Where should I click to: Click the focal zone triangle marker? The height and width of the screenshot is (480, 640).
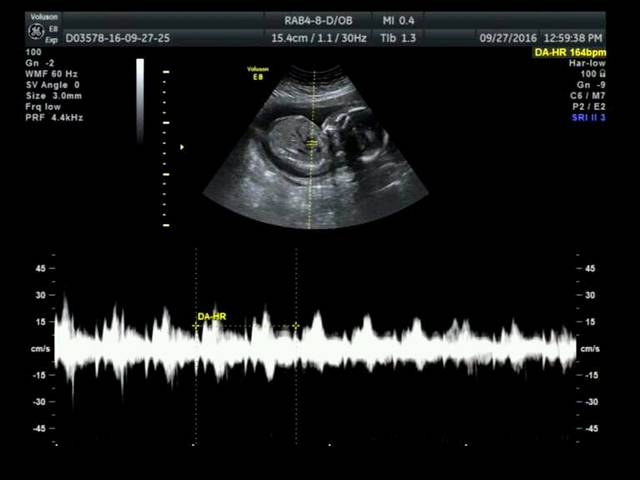tap(181, 147)
